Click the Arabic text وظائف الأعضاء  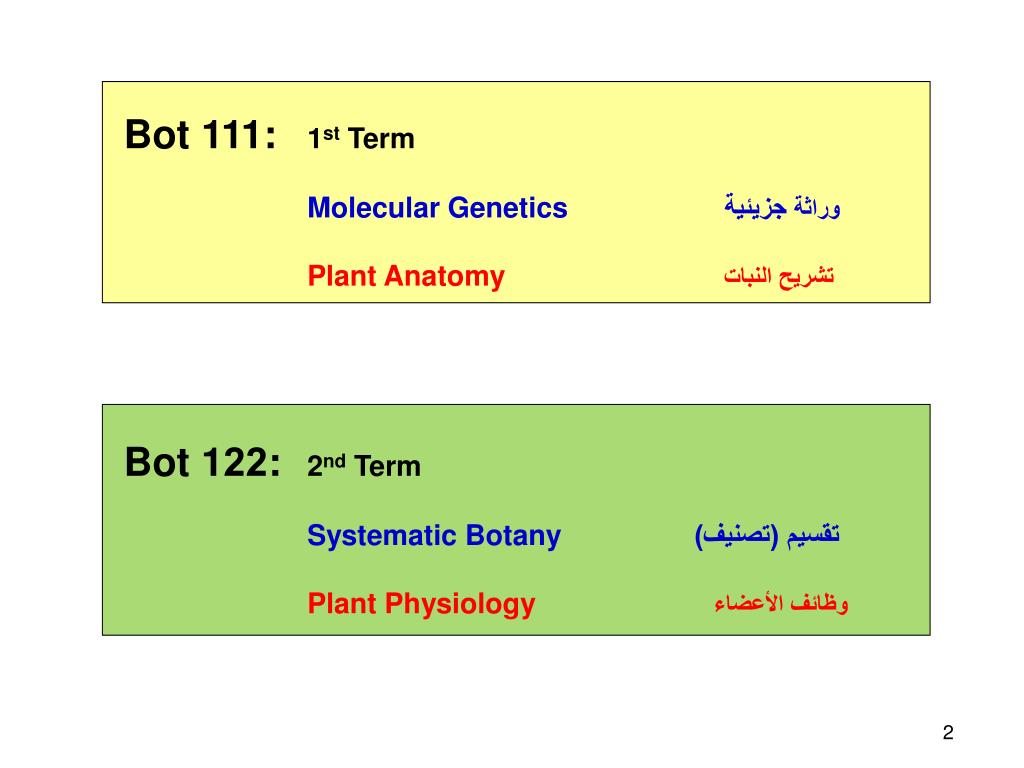[x=781, y=603]
